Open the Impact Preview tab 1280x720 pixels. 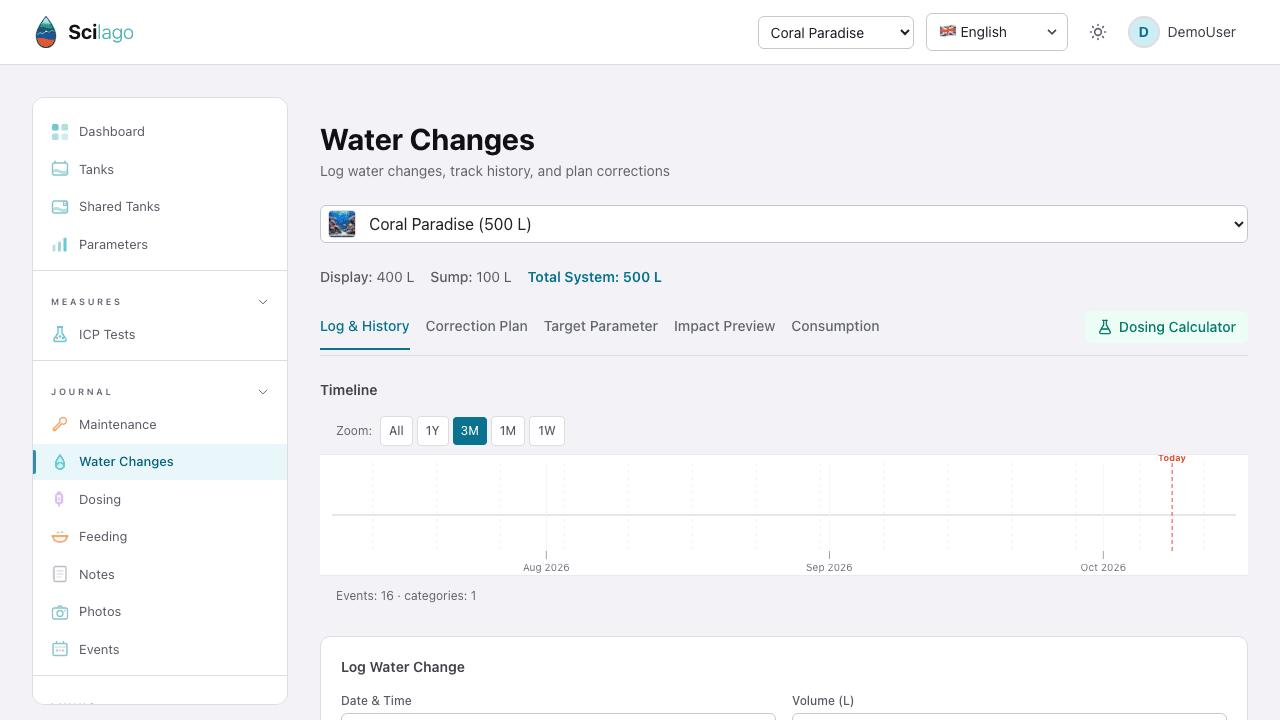pyautogui.click(x=725, y=326)
